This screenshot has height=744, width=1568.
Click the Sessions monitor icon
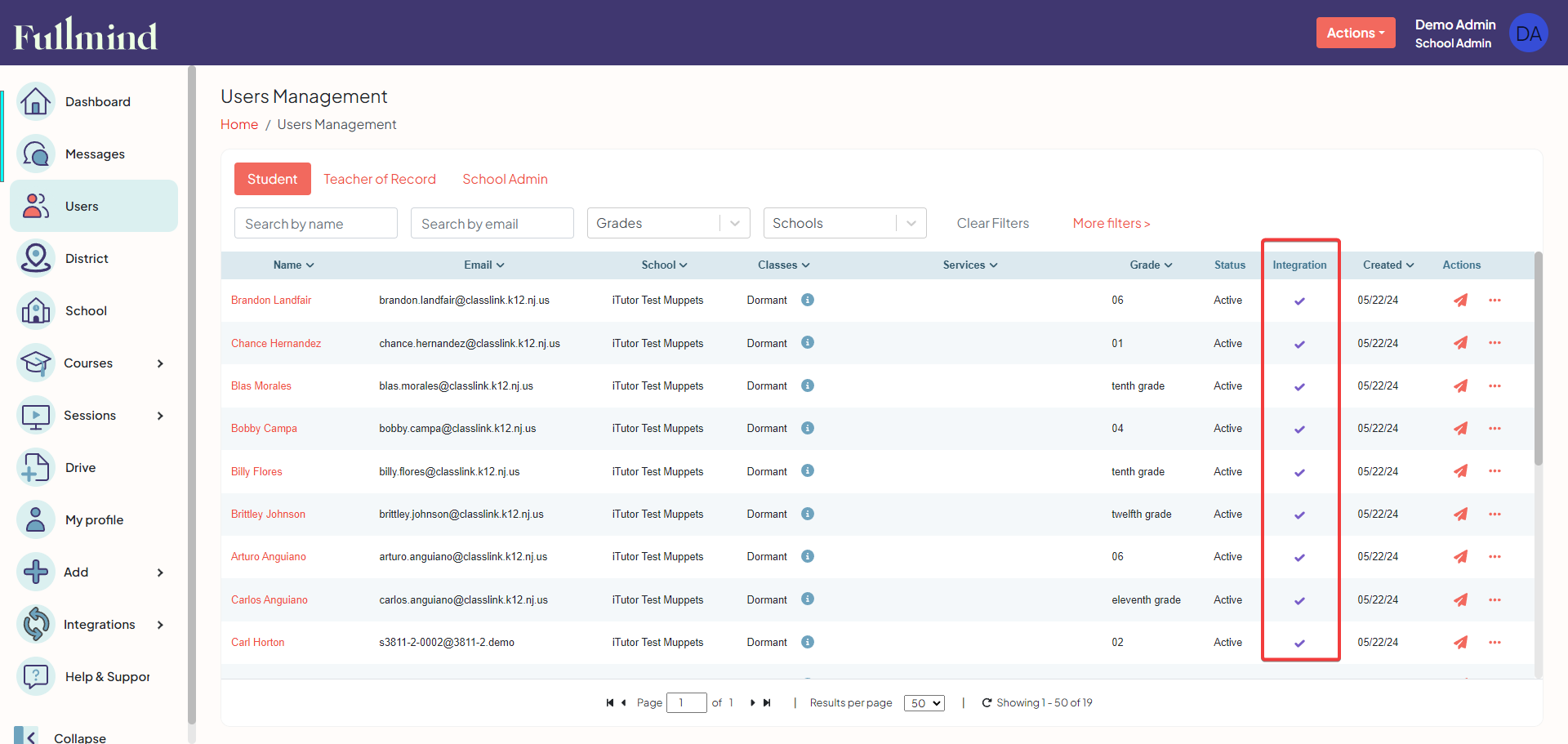pos(36,415)
